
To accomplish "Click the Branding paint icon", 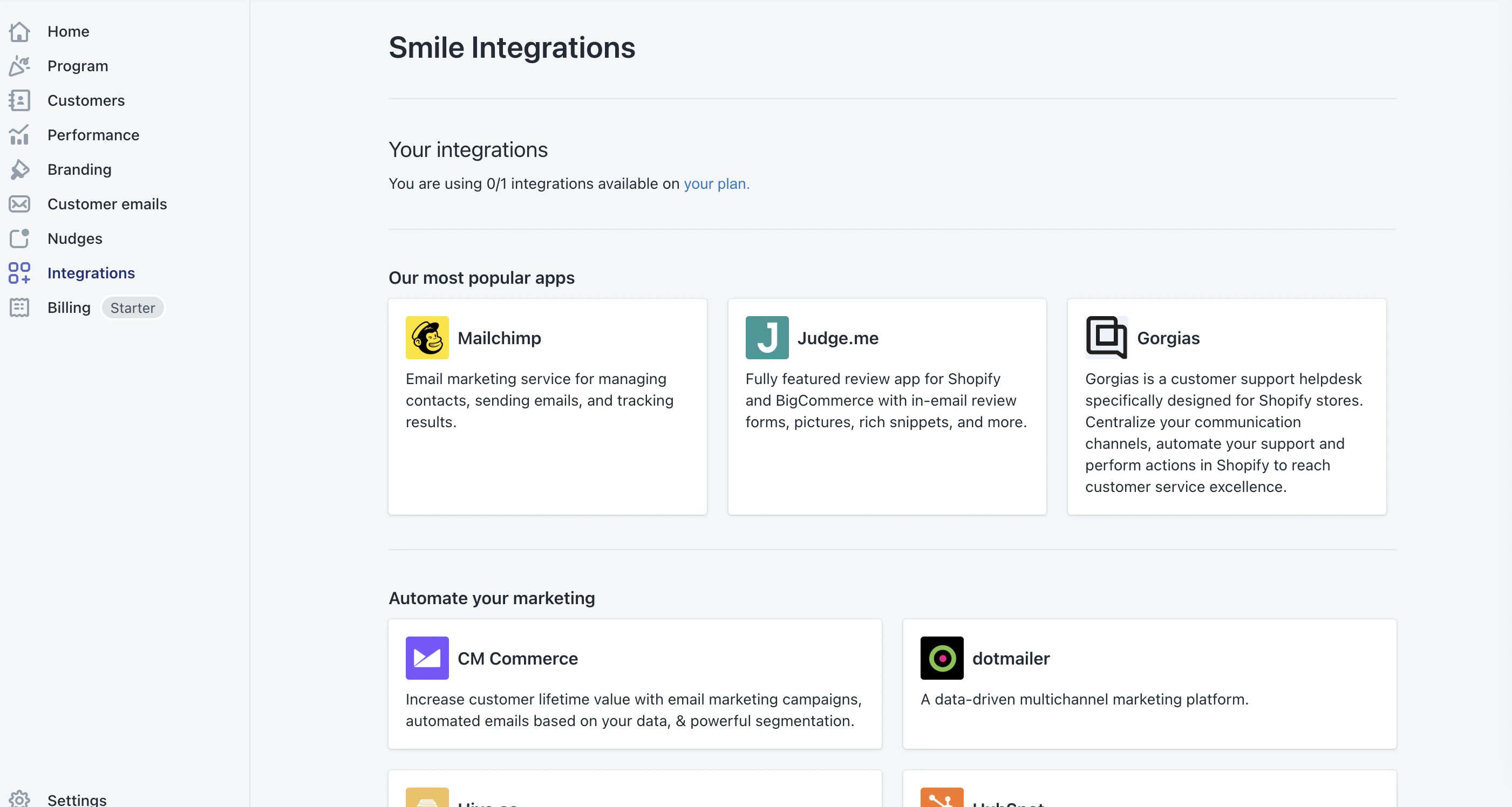I will (x=19, y=169).
